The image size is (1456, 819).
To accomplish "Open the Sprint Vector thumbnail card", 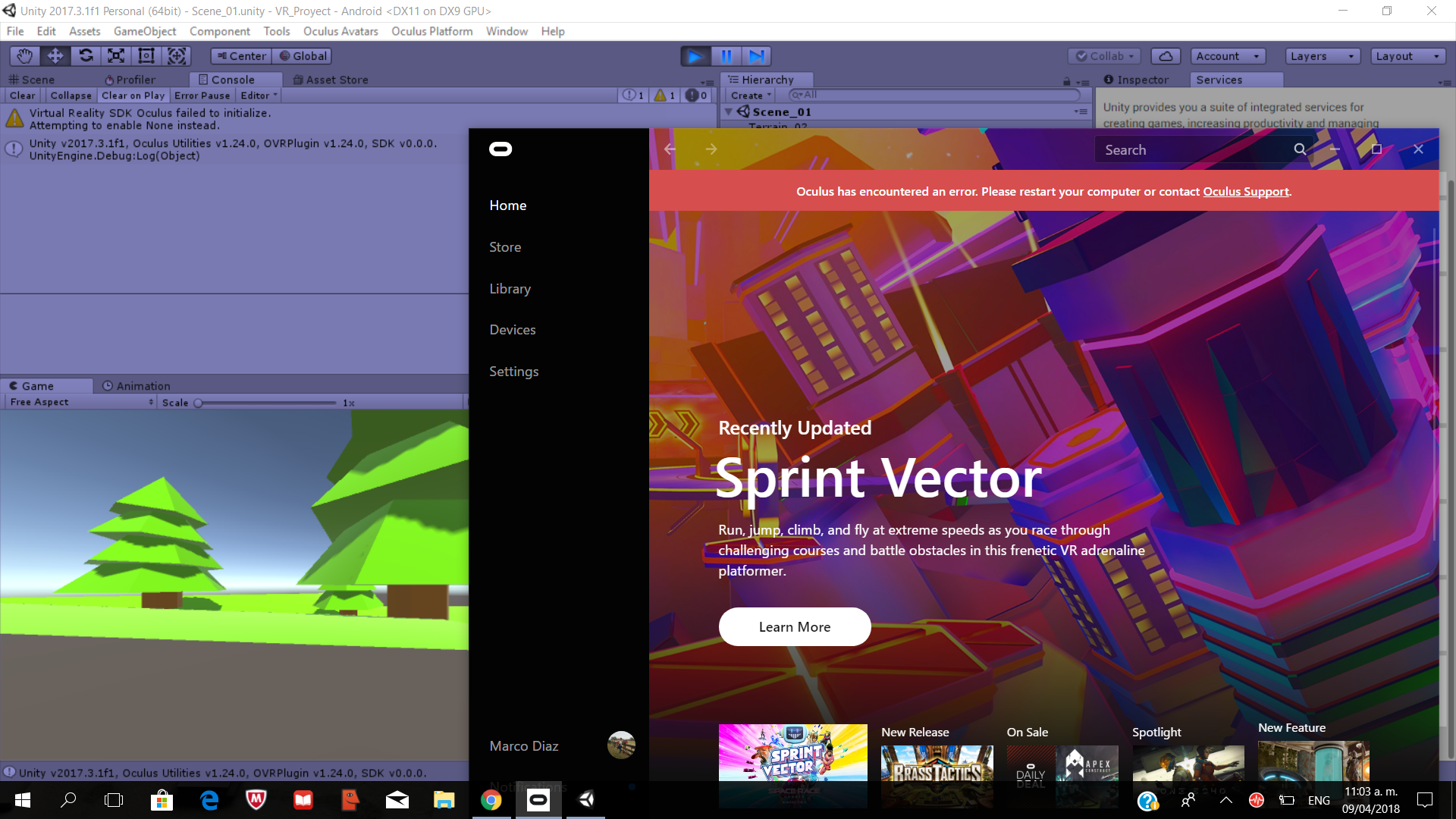I will pyautogui.click(x=793, y=764).
